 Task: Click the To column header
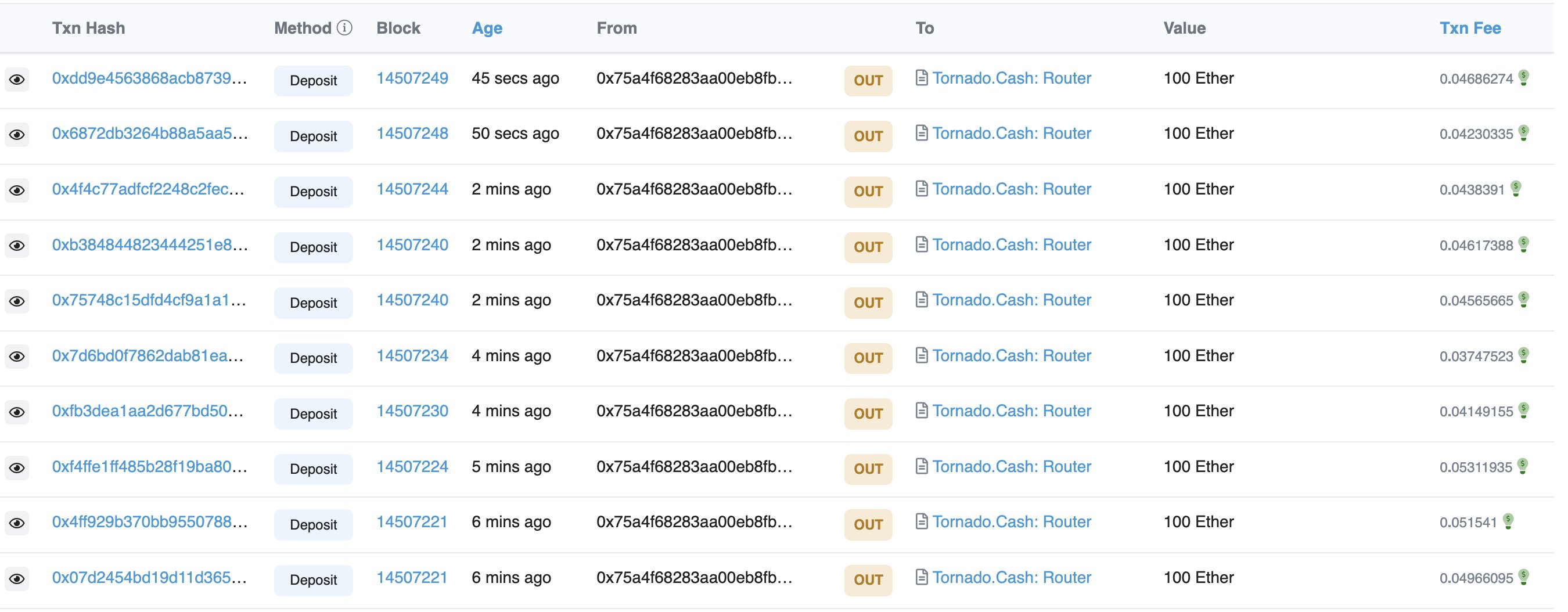point(925,28)
